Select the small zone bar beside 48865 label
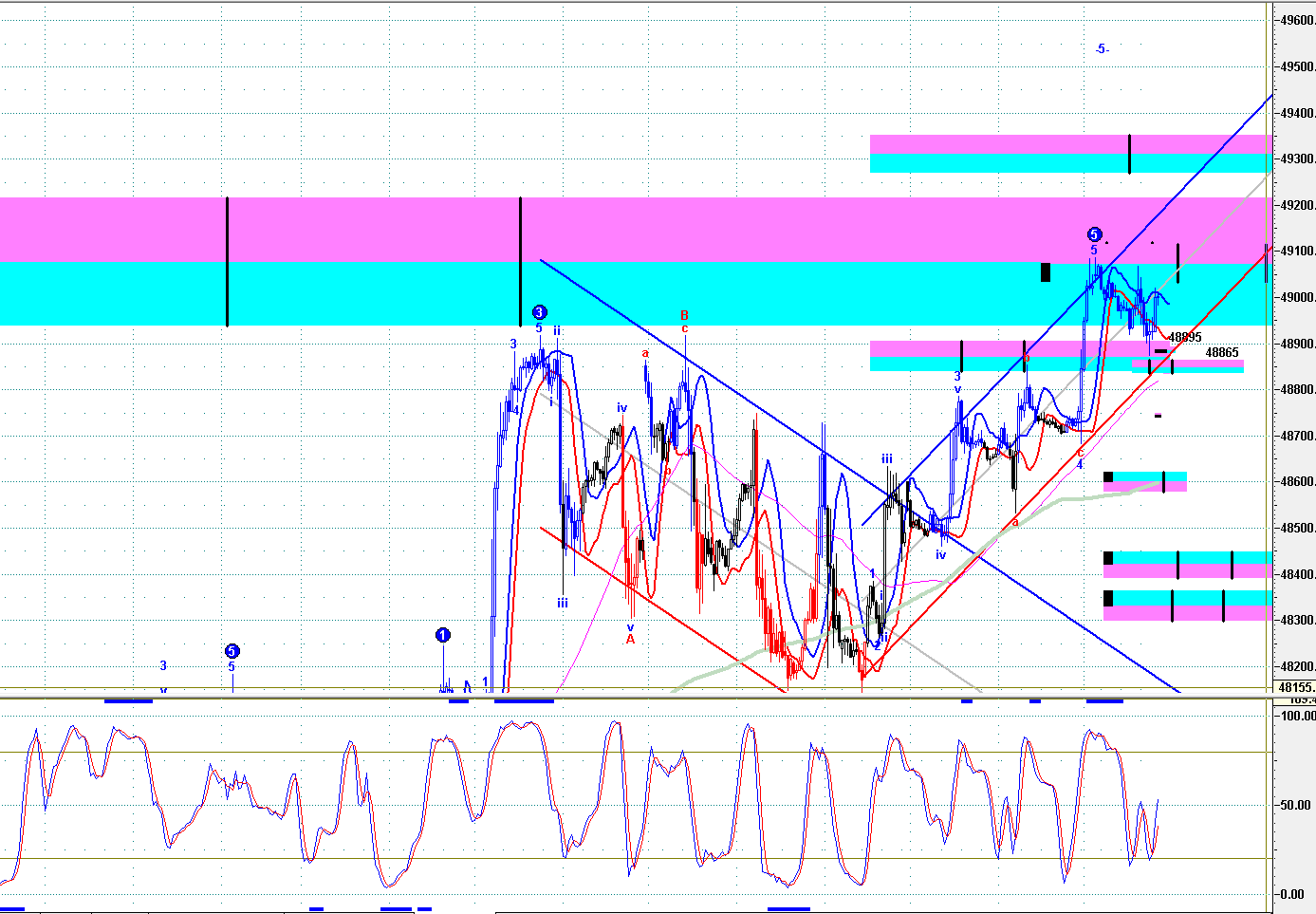Screen dimensions: 1316x914 point(1188,365)
